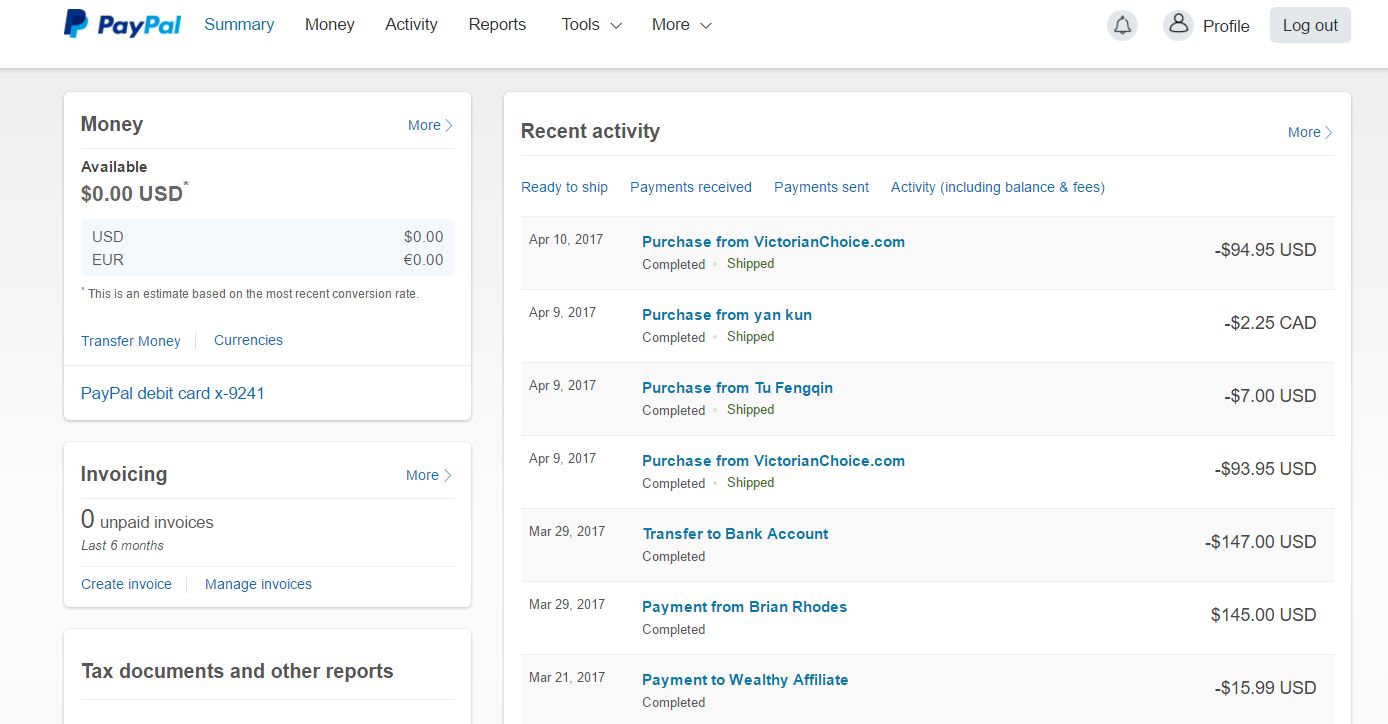Image resolution: width=1388 pixels, height=724 pixels.
Task: Click the -$147.00 USD amount
Action: [1260, 542]
